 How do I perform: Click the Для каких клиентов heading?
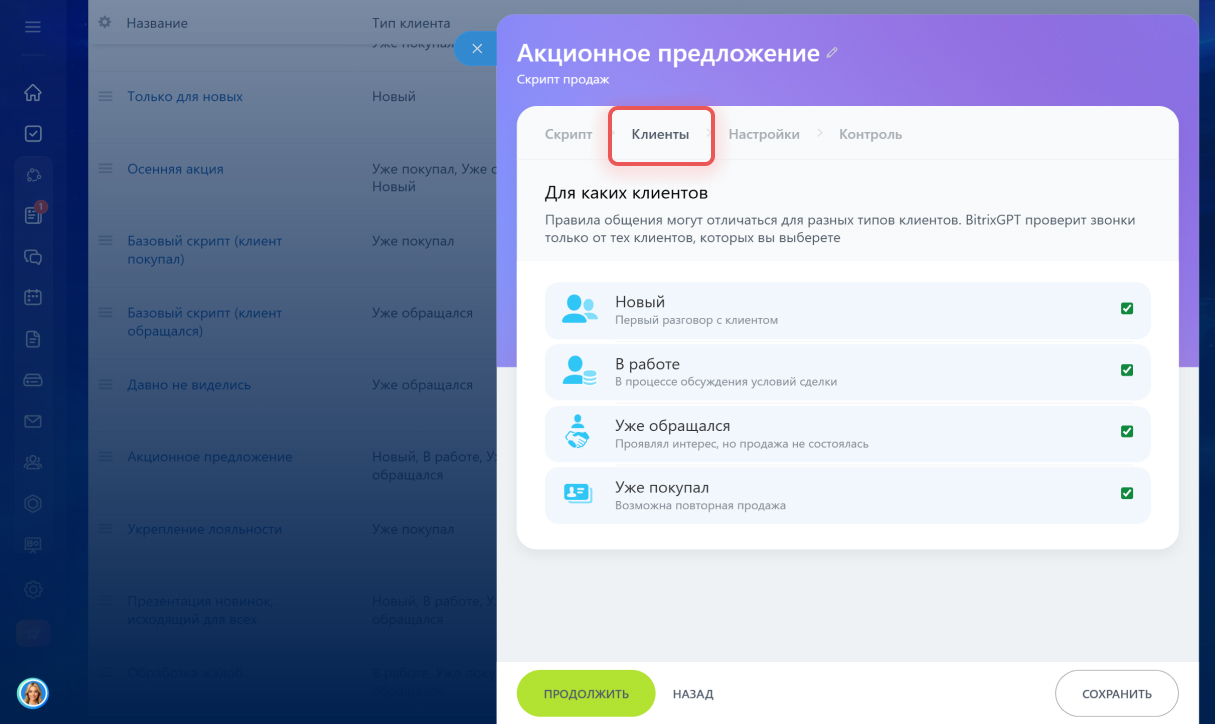(626, 193)
